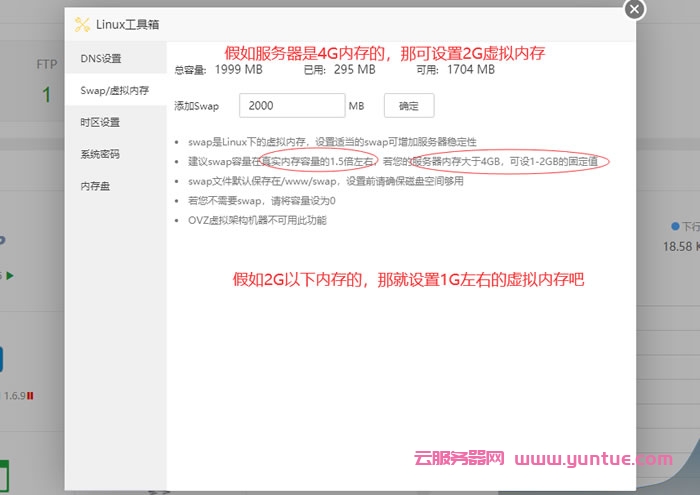Click the www.yuntue.com watermark link

(x=594, y=460)
